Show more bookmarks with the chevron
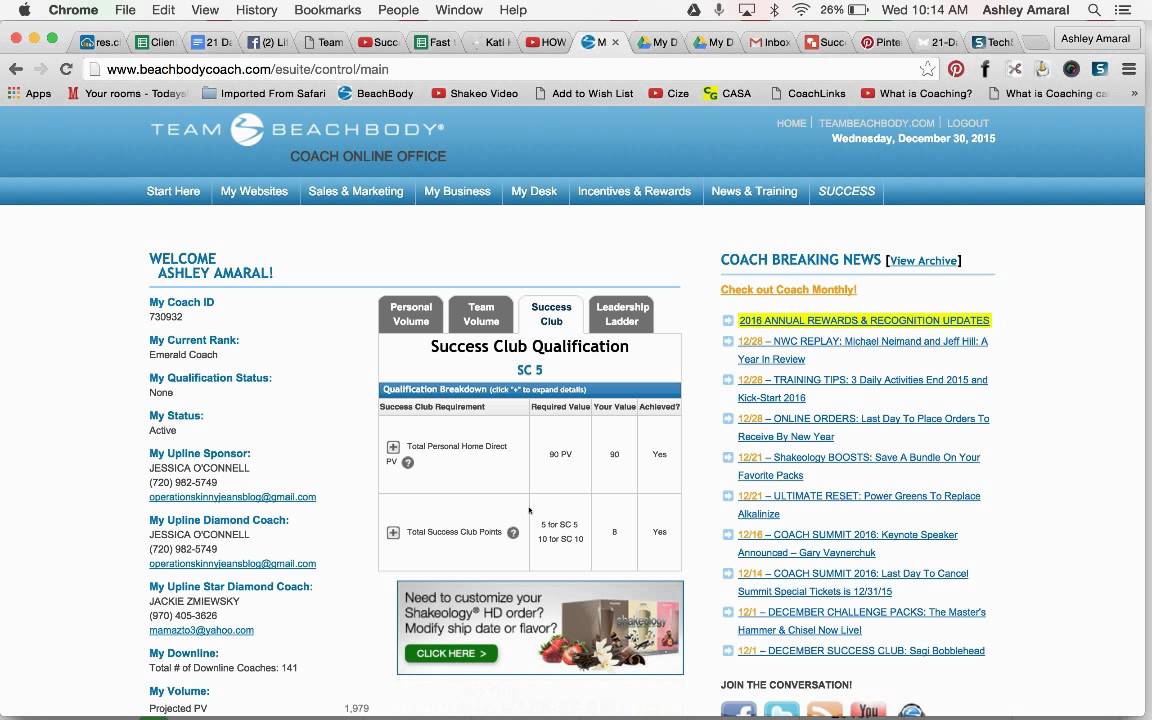The width and height of the screenshot is (1152, 720). point(1134,93)
